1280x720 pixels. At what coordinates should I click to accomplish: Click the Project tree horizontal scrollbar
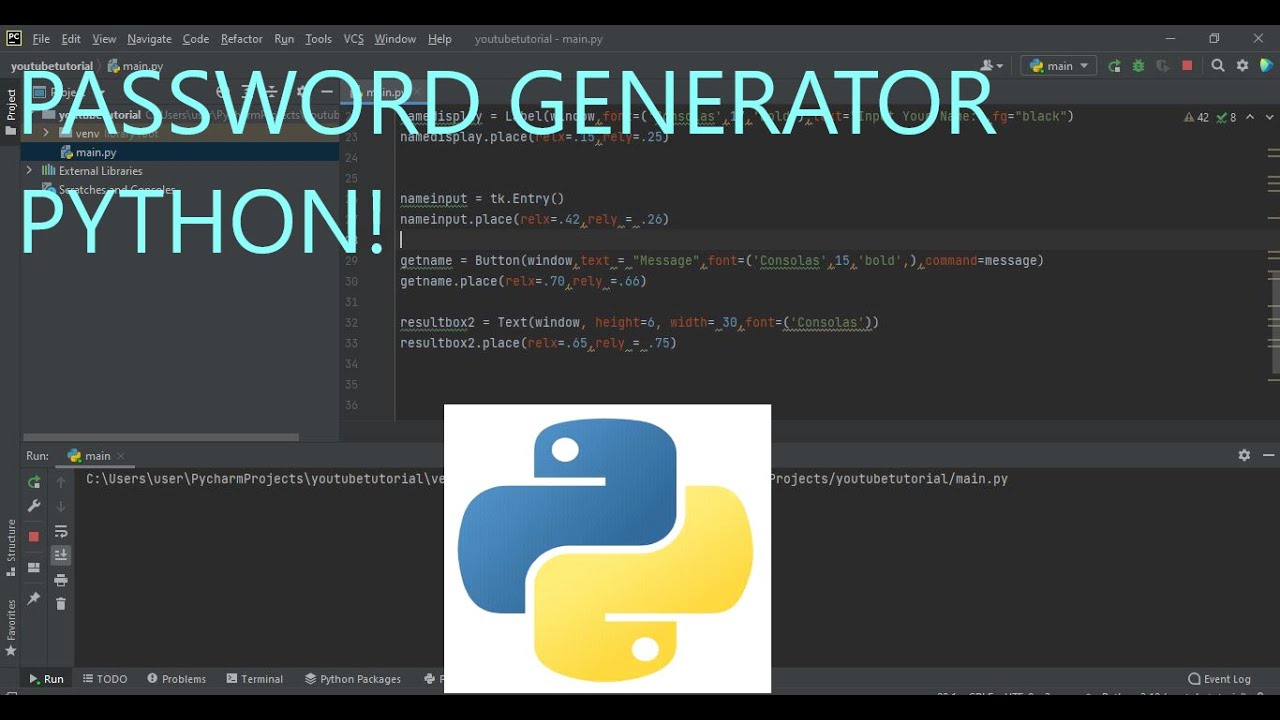(x=161, y=437)
